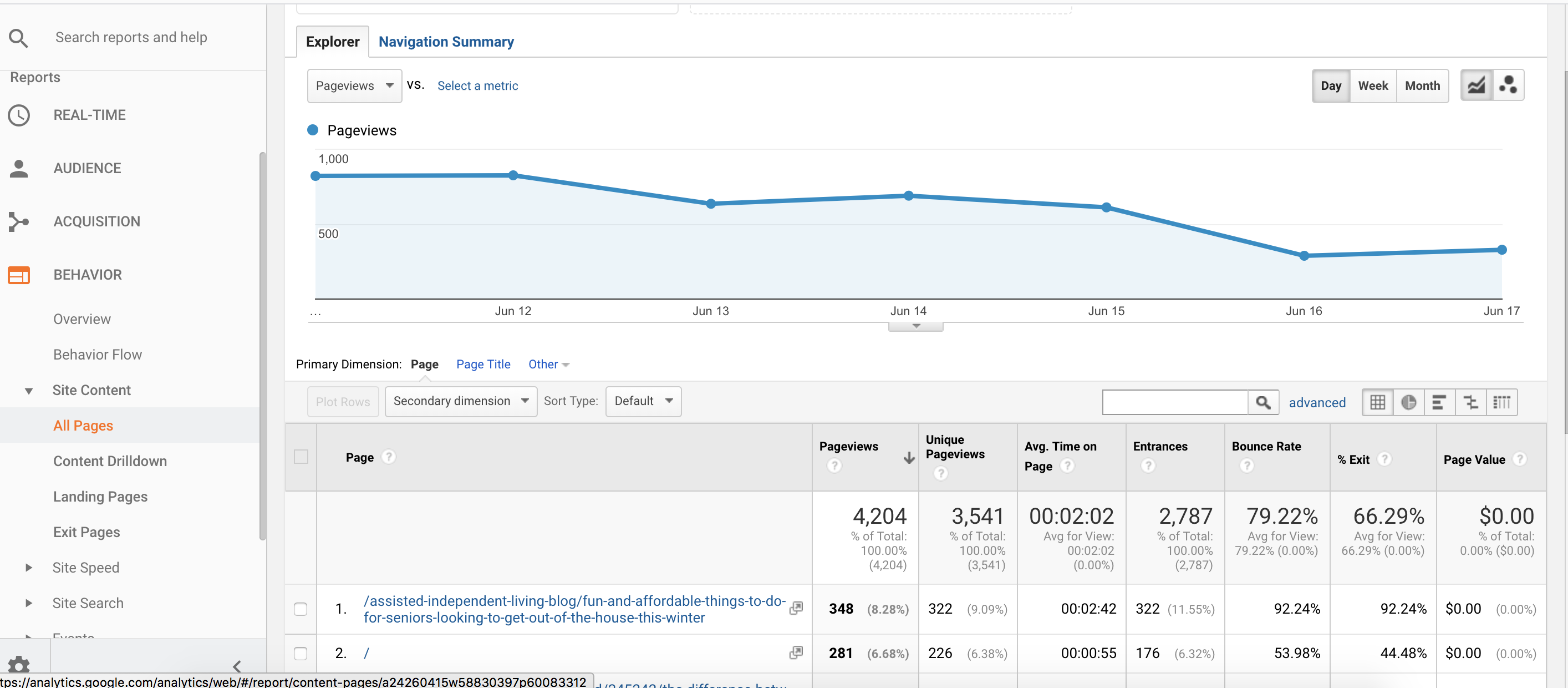Click inside the table search field
The width and height of the screenshot is (1568, 688).
(1175, 402)
